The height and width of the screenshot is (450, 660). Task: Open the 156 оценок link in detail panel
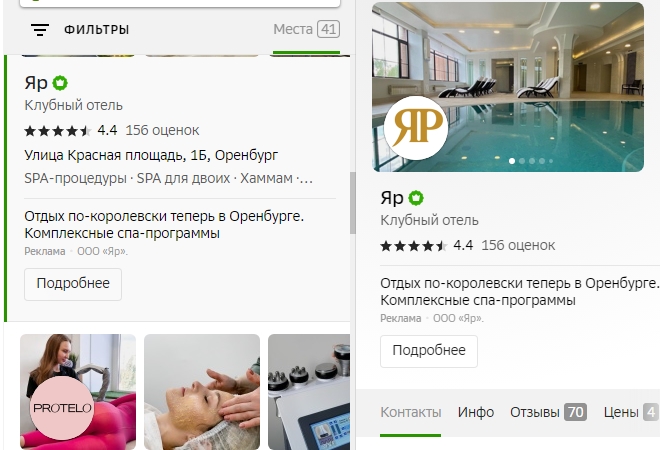pos(518,245)
